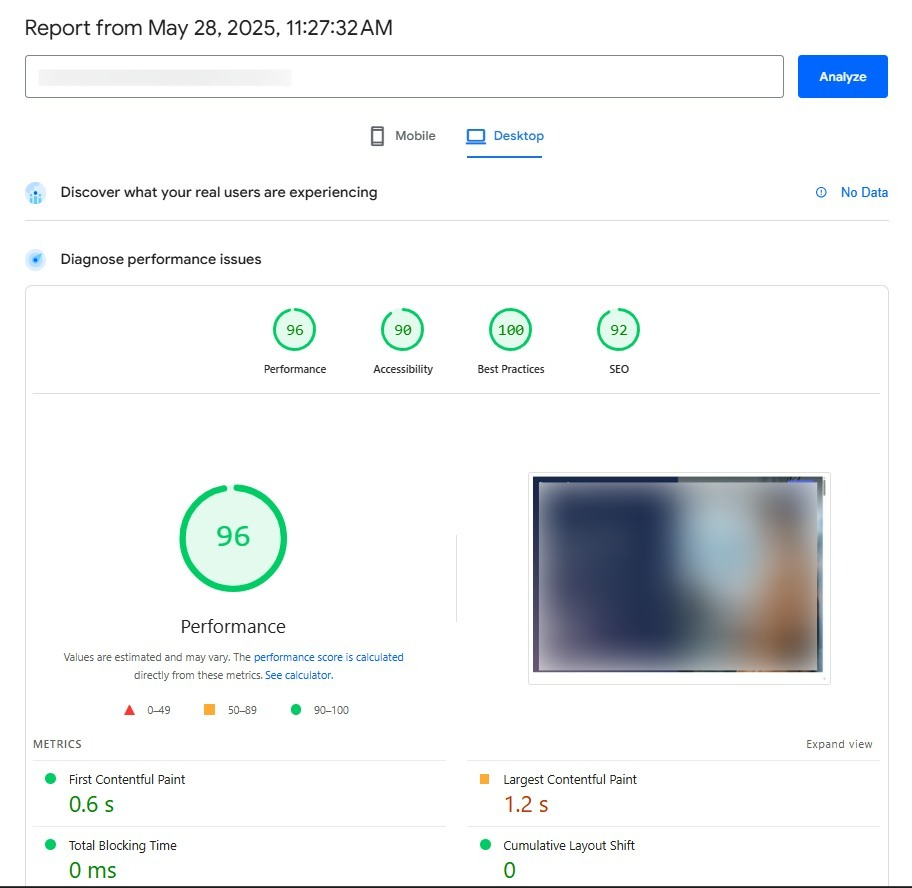The width and height of the screenshot is (912, 888).
Task: Click the mobile phone icon
Action: pyautogui.click(x=377, y=136)
